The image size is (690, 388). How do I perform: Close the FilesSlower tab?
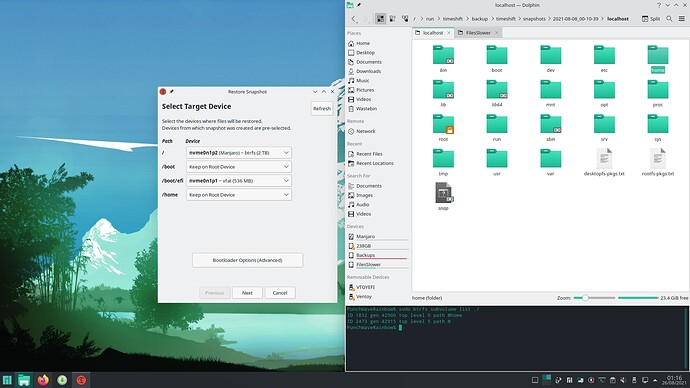click(x=496, y=33)
